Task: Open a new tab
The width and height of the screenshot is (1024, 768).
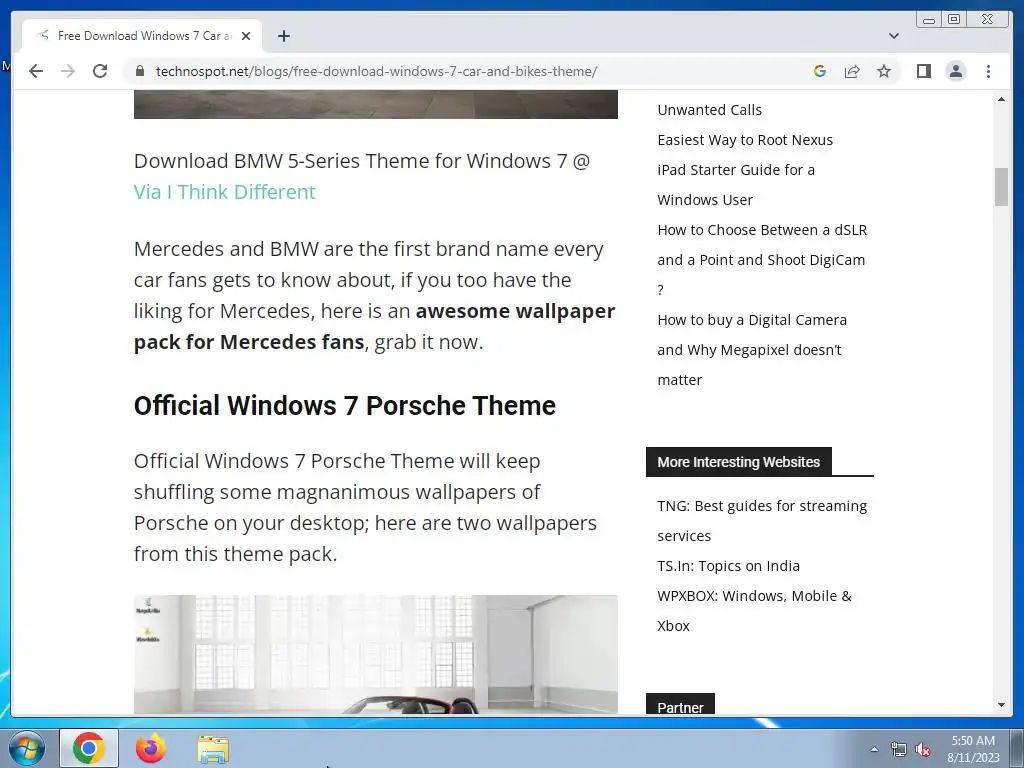Action: pos(283,36)
